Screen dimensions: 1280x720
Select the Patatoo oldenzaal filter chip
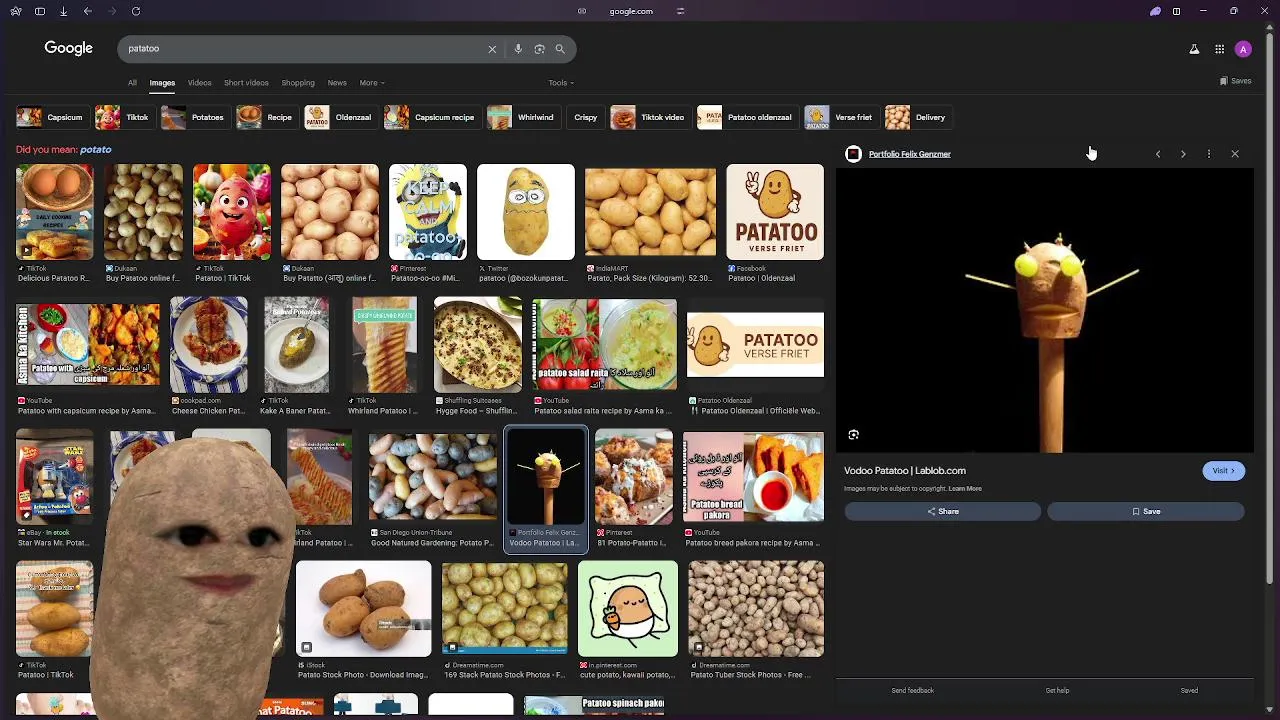[746, 117]
